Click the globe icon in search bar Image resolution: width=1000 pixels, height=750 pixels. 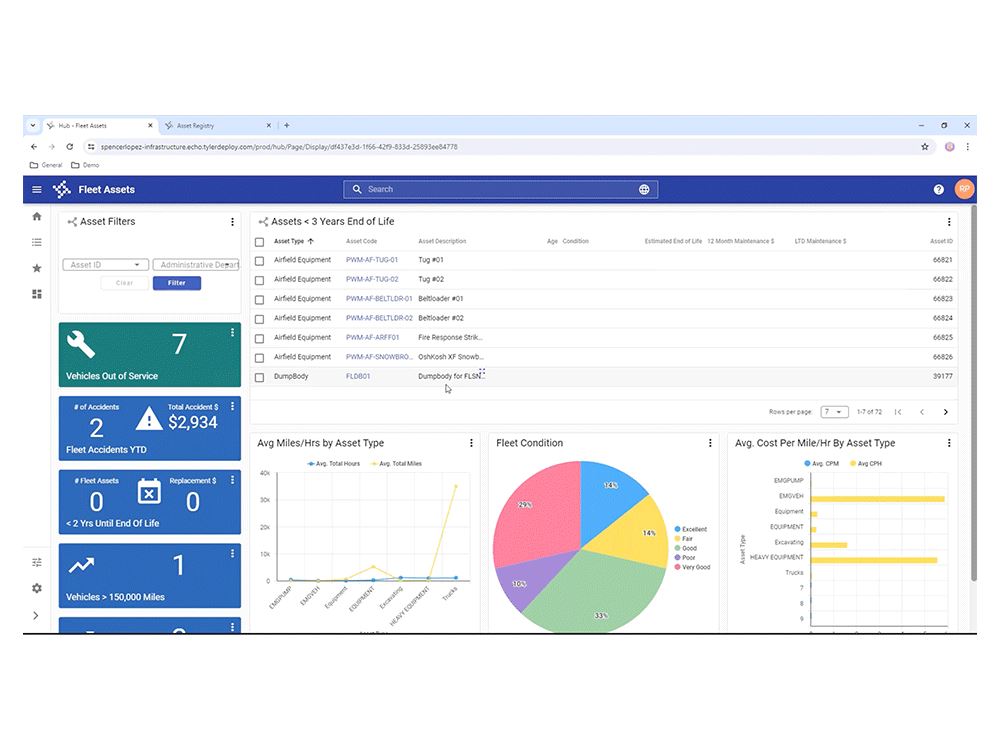pos(644,189)
